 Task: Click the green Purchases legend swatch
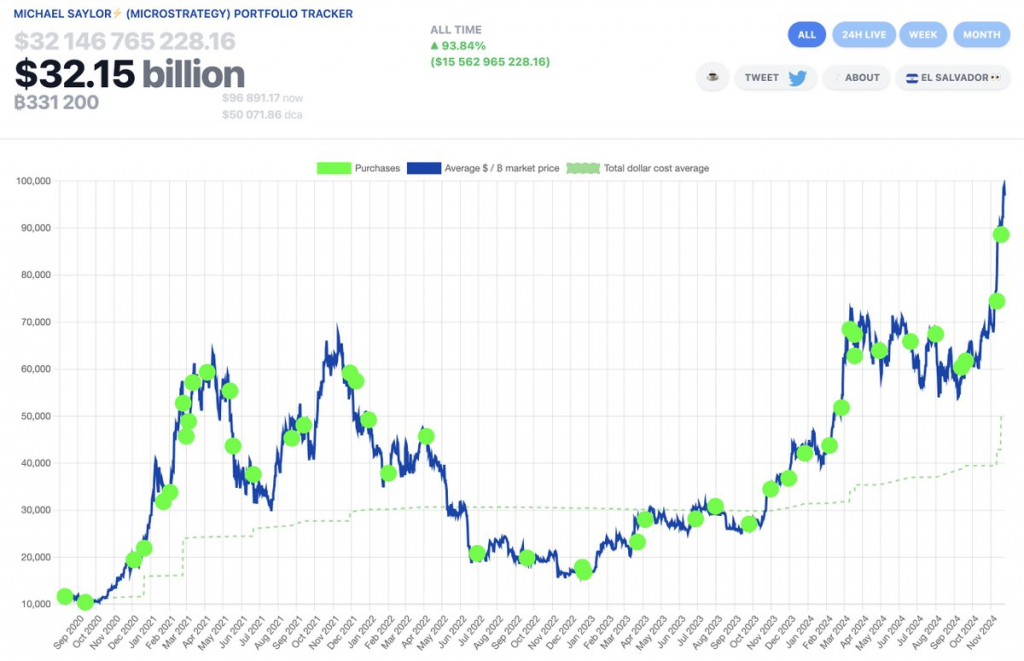pyautogui.click(x=332, y=168)
